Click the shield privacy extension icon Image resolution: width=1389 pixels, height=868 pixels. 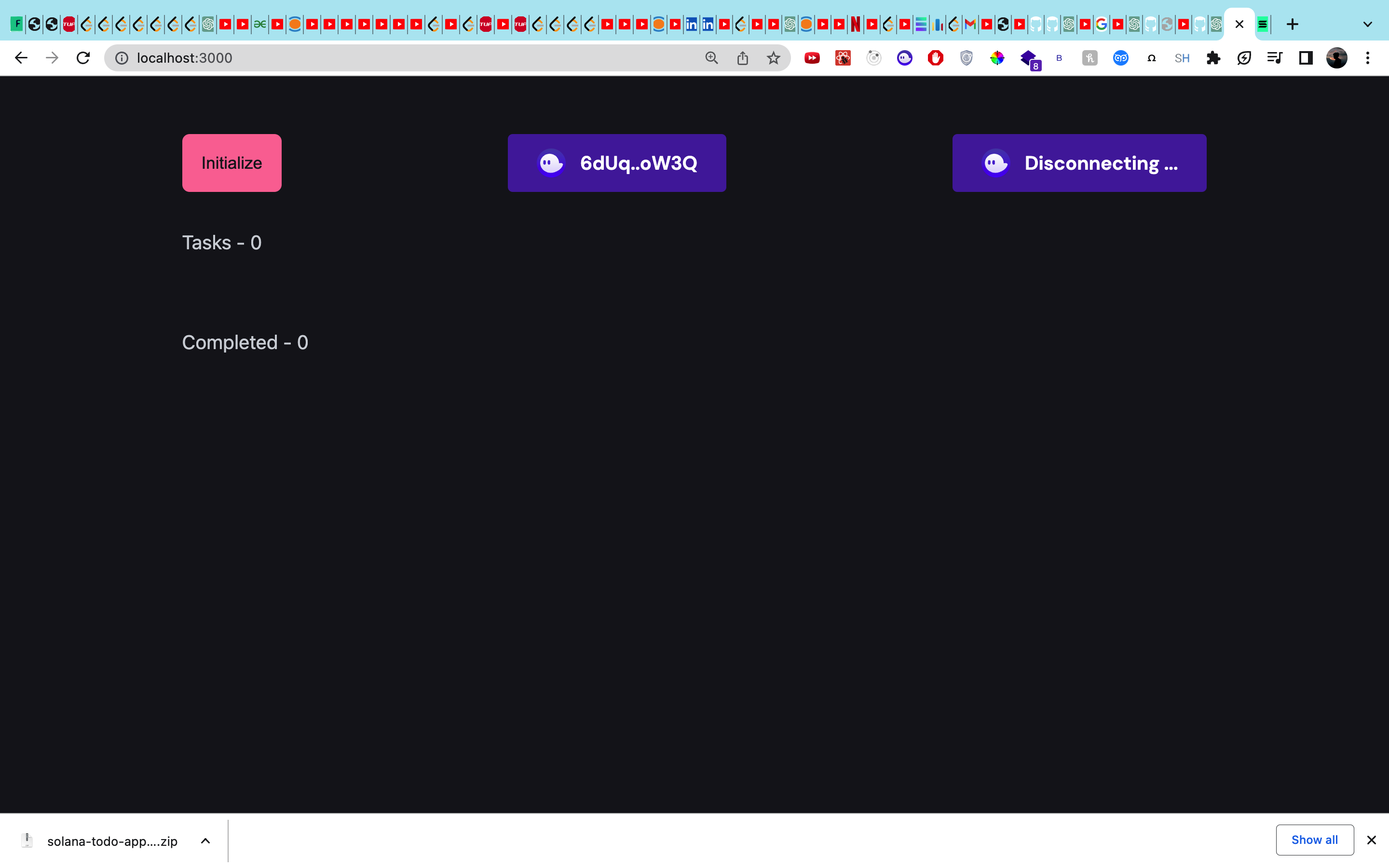tap(967, 57)
